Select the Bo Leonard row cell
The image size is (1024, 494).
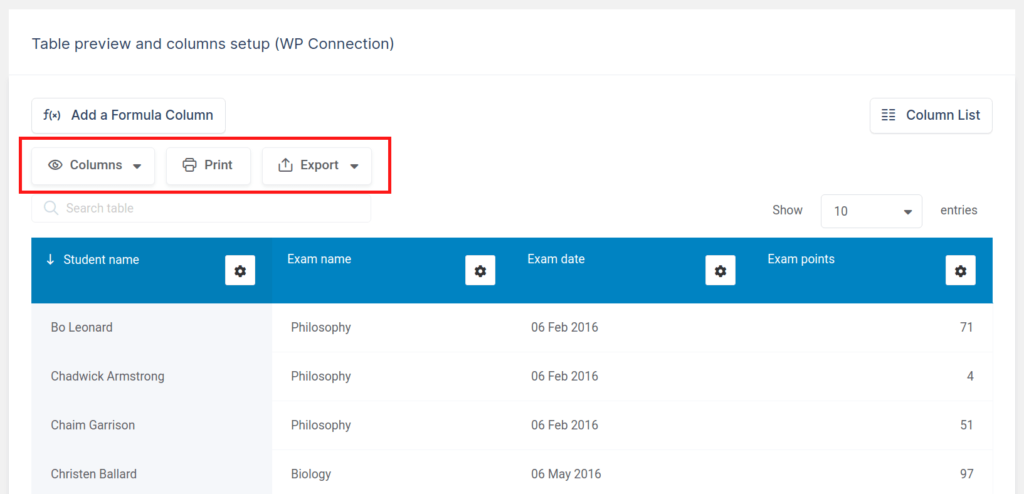click(x=82, y=328)
